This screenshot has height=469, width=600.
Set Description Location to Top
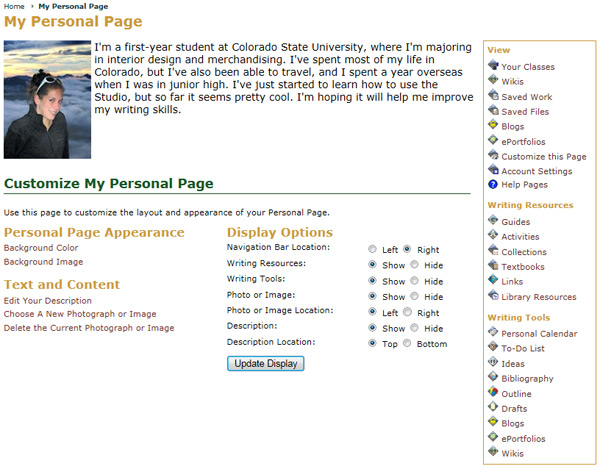click(x=372, y=343)
